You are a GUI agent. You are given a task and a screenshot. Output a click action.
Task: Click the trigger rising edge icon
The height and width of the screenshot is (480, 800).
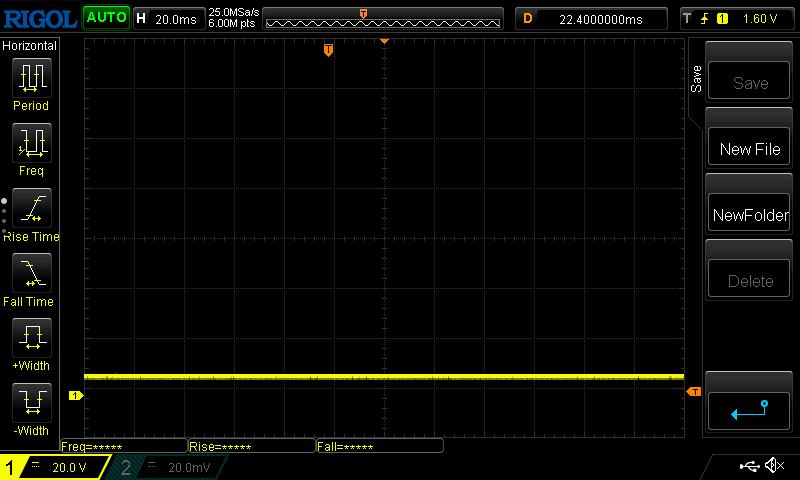(704, 19)
